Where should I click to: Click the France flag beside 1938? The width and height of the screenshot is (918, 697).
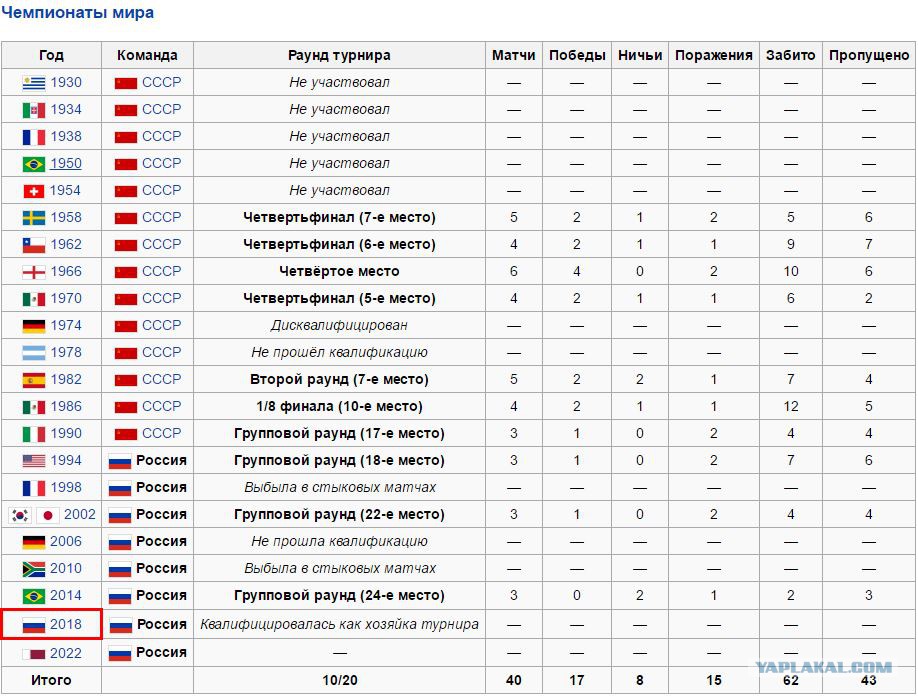pyautogui.click(x=33, y=137)
